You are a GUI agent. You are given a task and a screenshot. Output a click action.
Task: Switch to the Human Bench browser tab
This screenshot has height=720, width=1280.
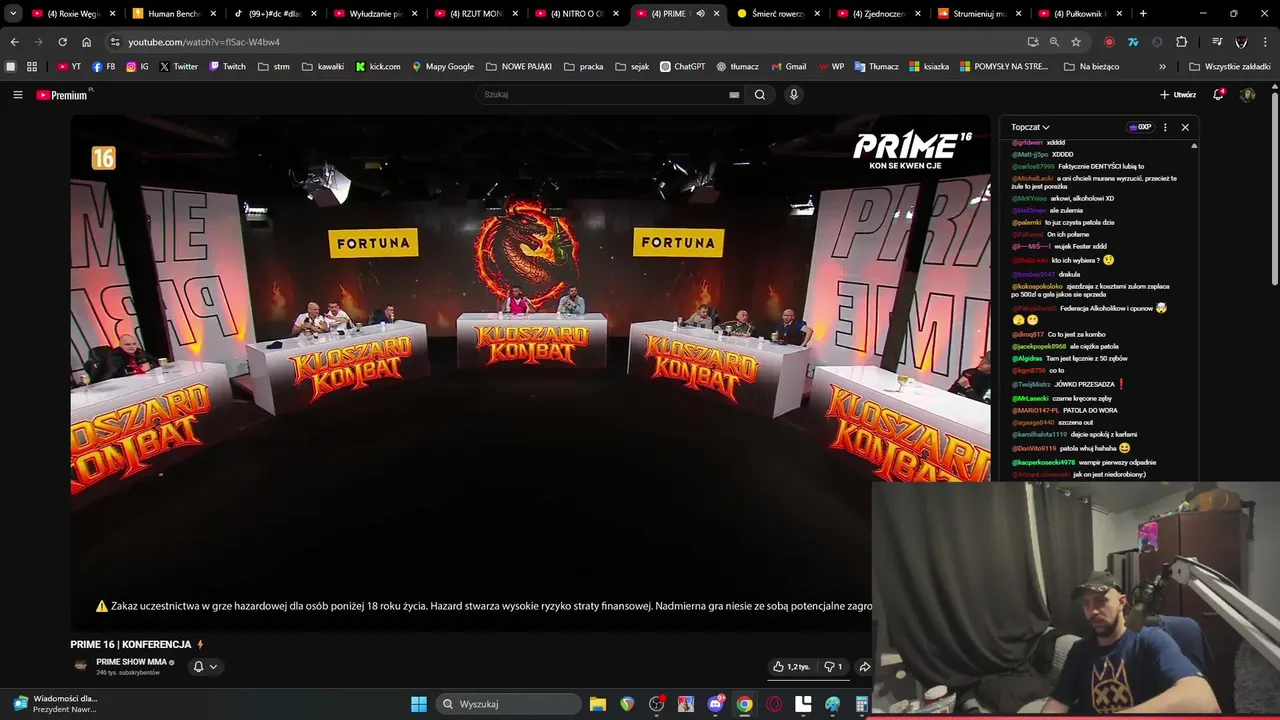coord(175,14)
